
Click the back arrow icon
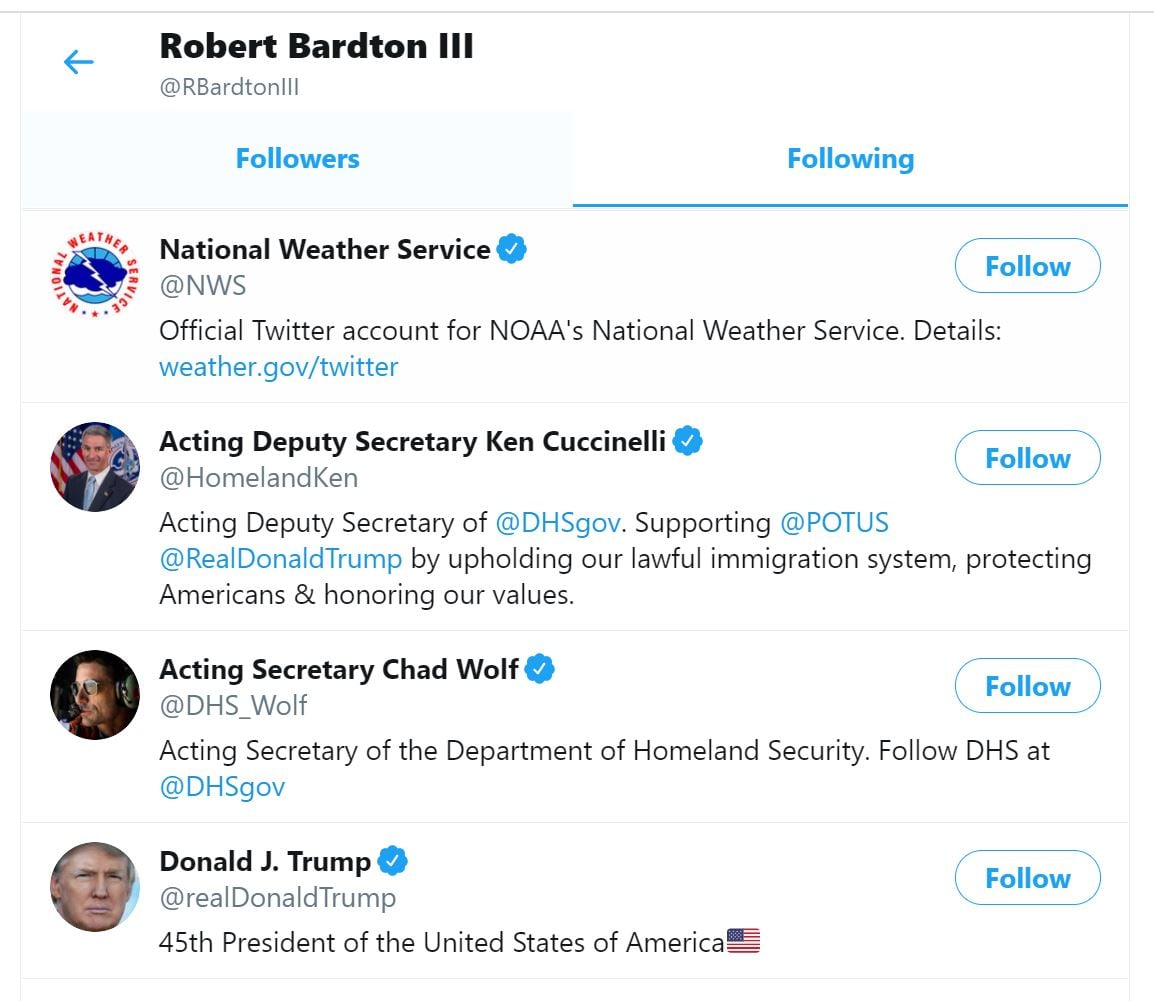(x=78, y=63)
